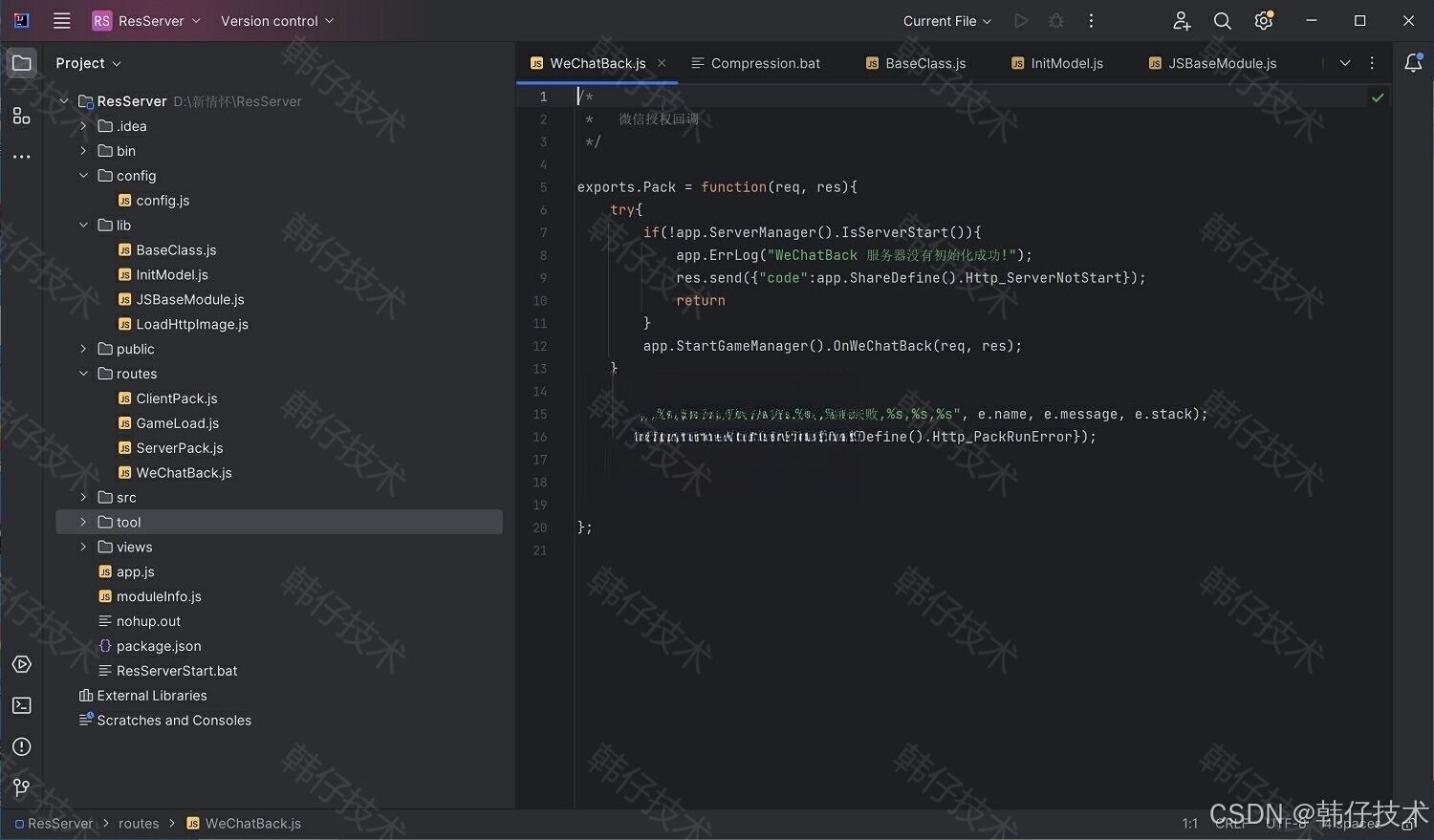Expand the src folder

pyautogui.click(x=83, y=498)
